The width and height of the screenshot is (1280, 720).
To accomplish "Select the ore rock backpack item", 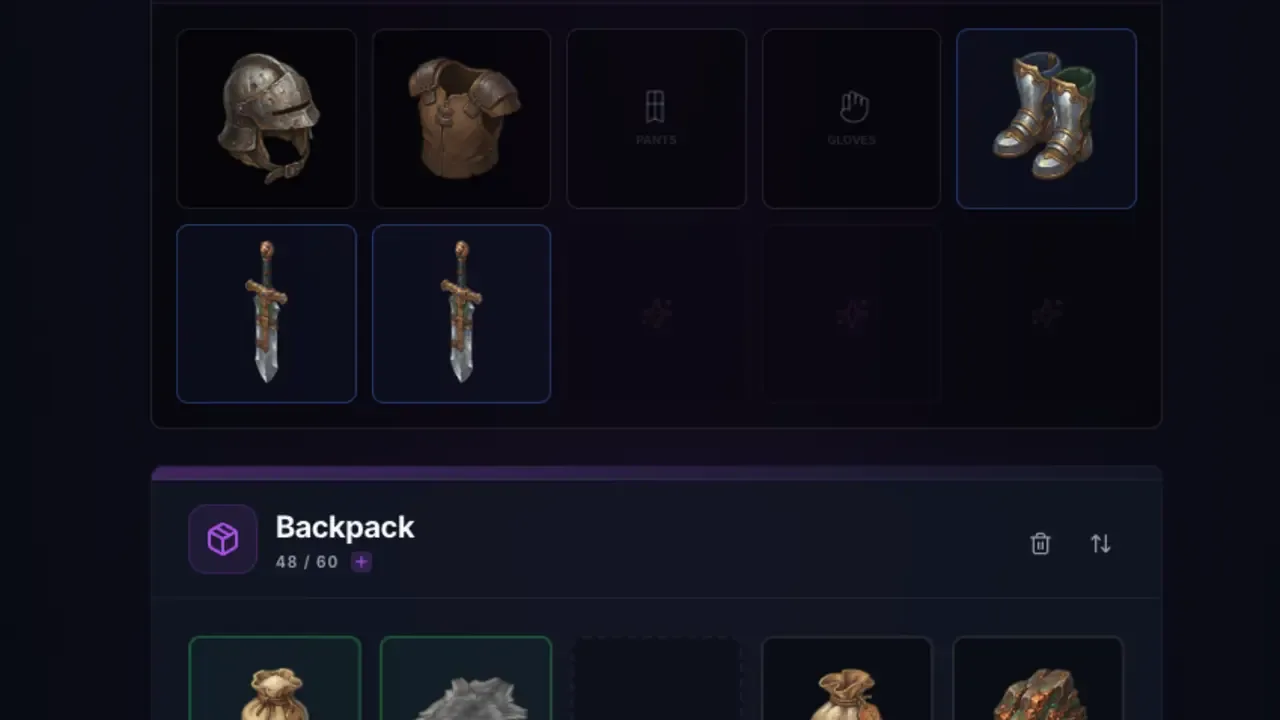I will coord(1038,678).
